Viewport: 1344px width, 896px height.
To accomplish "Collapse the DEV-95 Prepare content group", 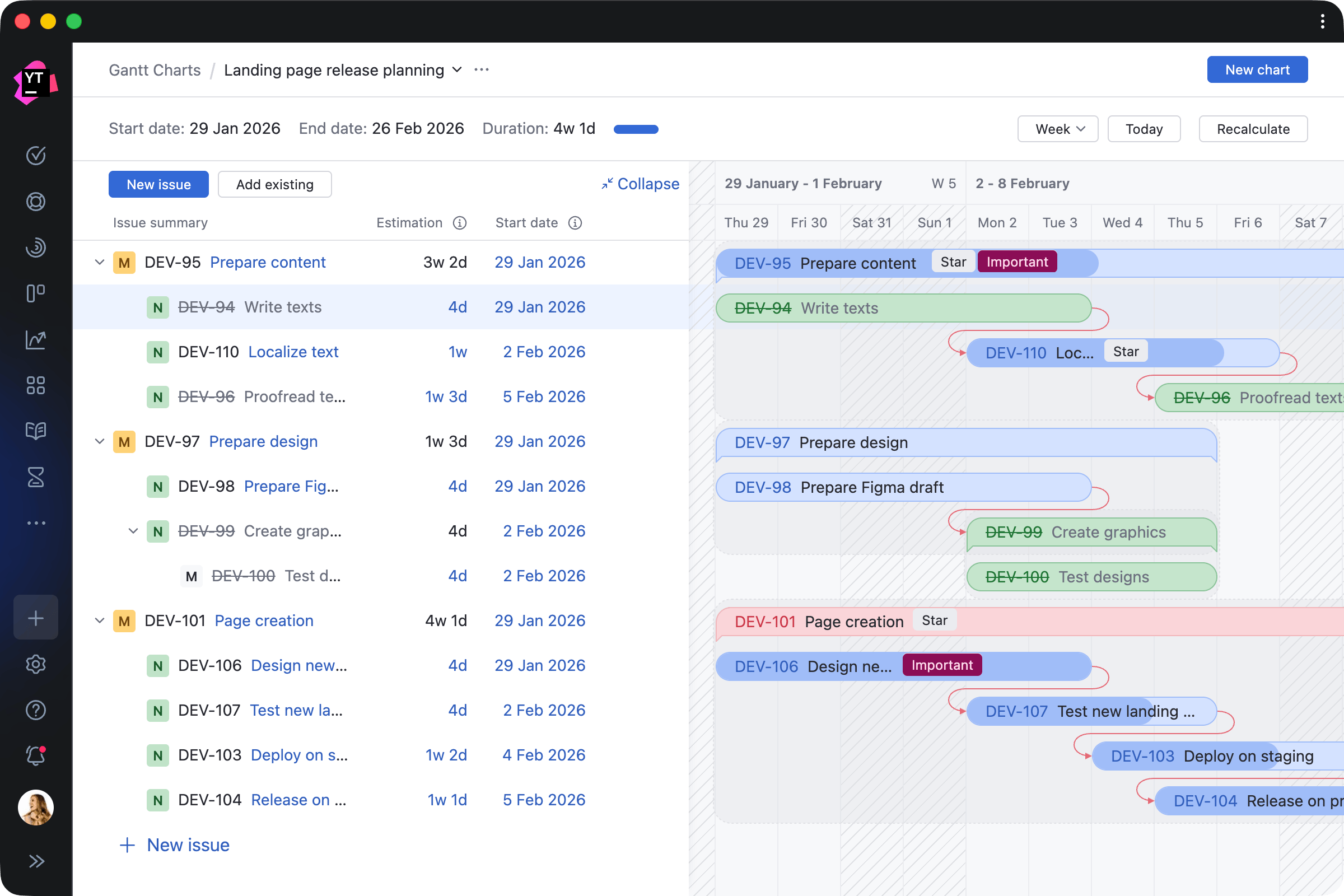I will tap(100, 262).
